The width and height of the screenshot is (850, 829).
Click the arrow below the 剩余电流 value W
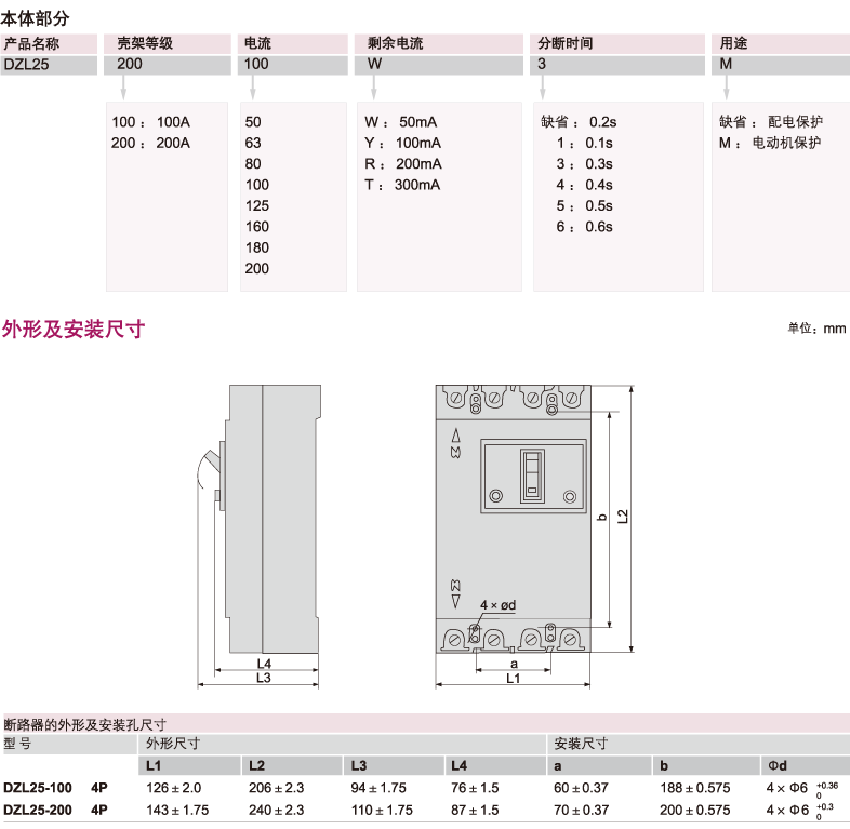click(373, 88)
